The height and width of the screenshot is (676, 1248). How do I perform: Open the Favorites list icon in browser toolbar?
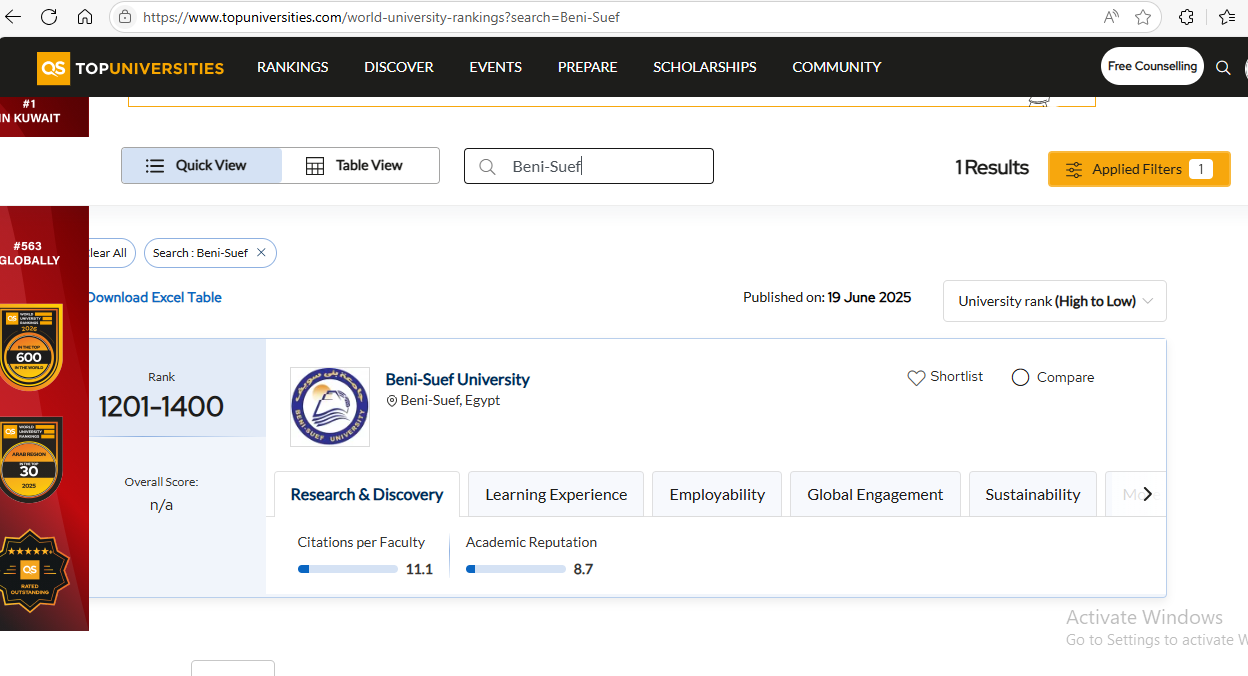1227,17
